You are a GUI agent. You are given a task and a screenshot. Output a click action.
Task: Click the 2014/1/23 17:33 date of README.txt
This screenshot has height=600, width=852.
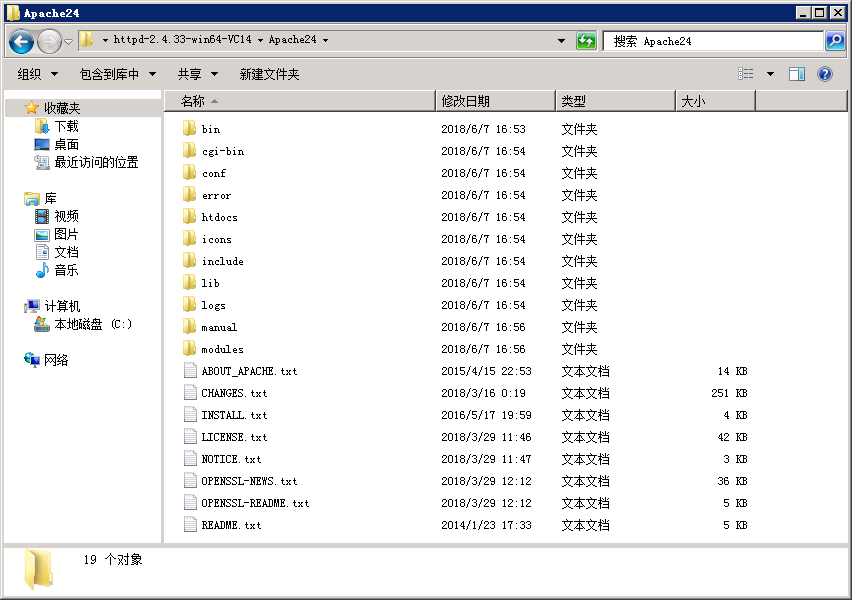click(x=486, y=525)
